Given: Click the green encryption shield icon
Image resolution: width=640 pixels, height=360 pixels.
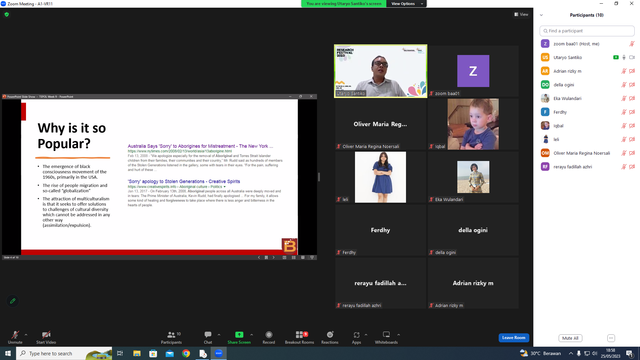Looking at the screenshot, I should coord(7,14).
